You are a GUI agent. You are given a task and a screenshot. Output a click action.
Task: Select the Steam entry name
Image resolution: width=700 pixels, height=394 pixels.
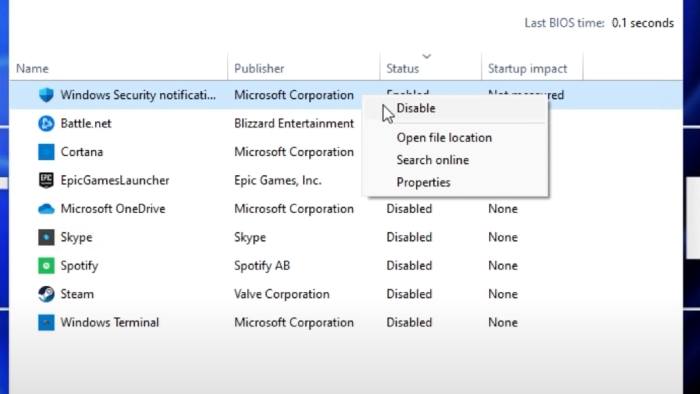[x=77, y=294]
